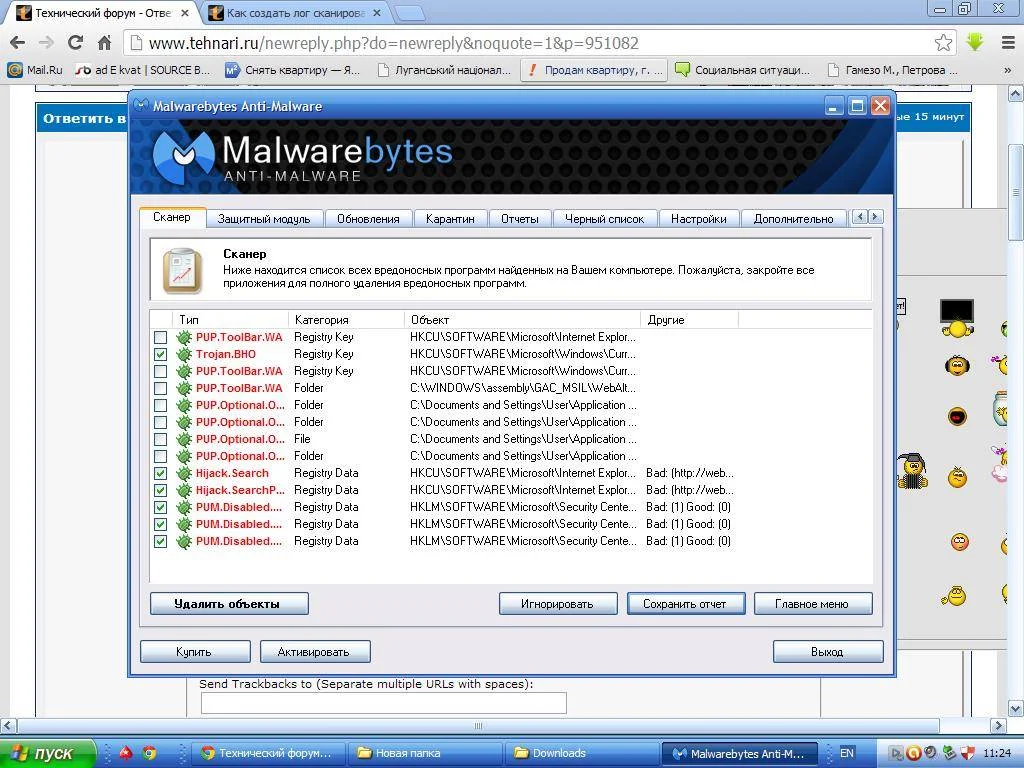Click the Игнорировать button
Image resolution: width=1024 pixels, height=768 pixels.
click(558, 603)
